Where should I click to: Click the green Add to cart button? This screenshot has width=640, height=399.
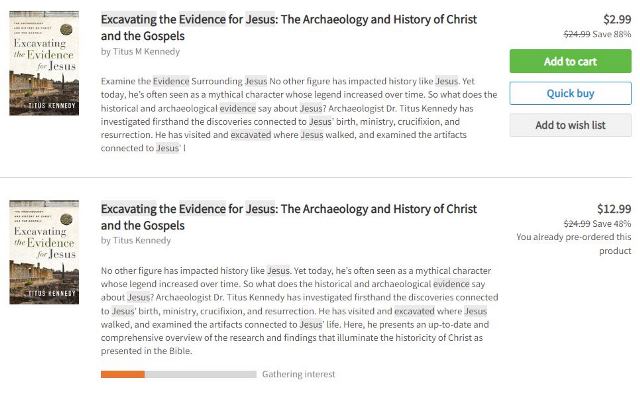pyautogui.click(x=570, y=61)
